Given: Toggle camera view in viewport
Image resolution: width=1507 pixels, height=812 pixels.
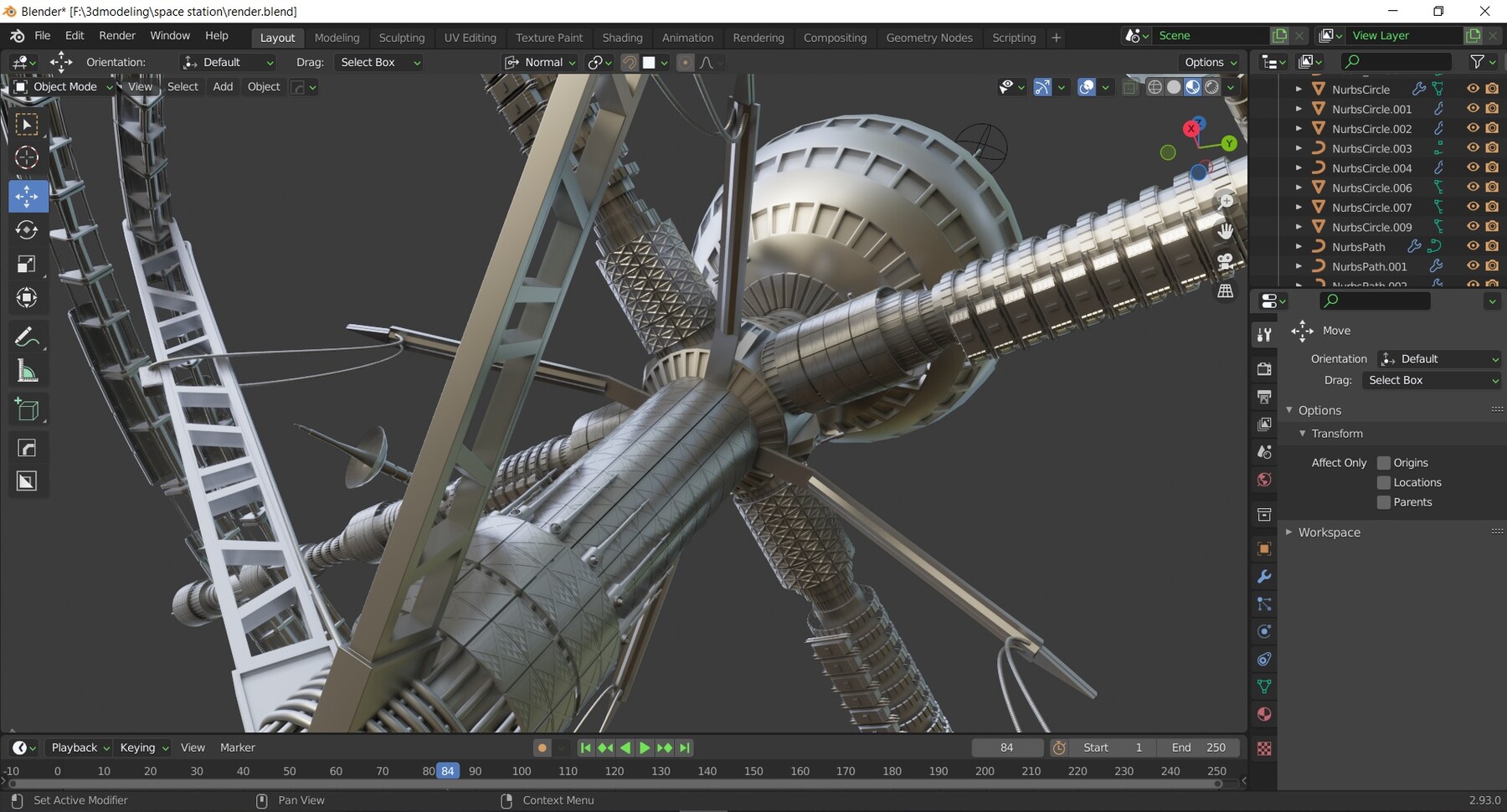Looking at the screenshot, I should tap(1225, 260).
